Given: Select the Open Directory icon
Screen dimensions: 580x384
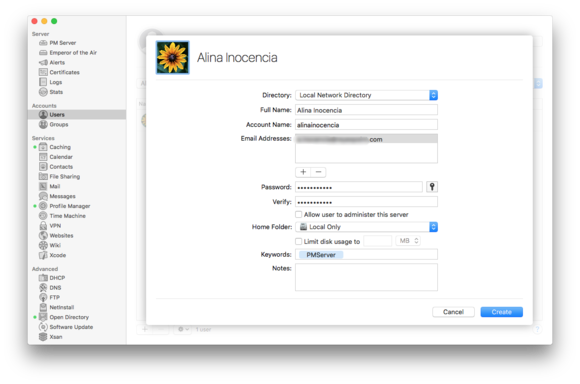Looking at the screenshot, I should tap(43, 317).
